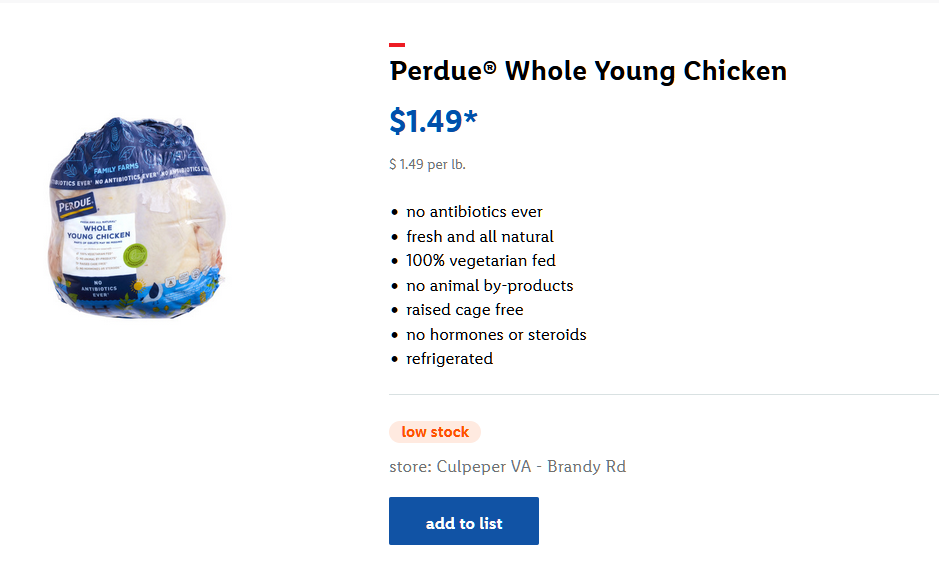The height and width of the screenshot is (568, 939).
Task: Click the raised cage free bullet
Action: [464, 310]
